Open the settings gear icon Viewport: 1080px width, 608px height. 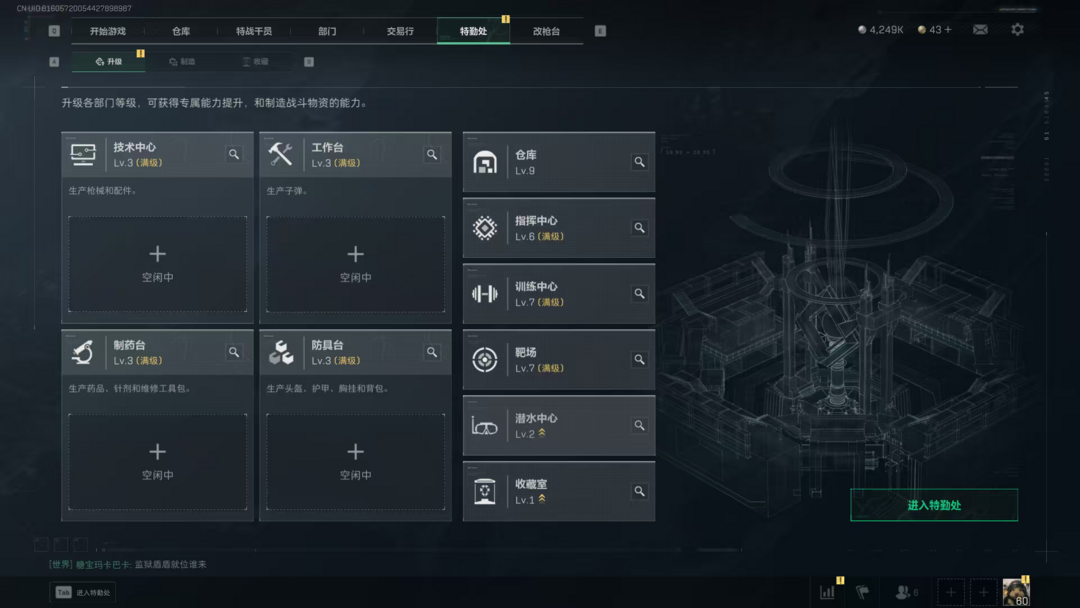pyautogui.click(x=1017, y=30)
